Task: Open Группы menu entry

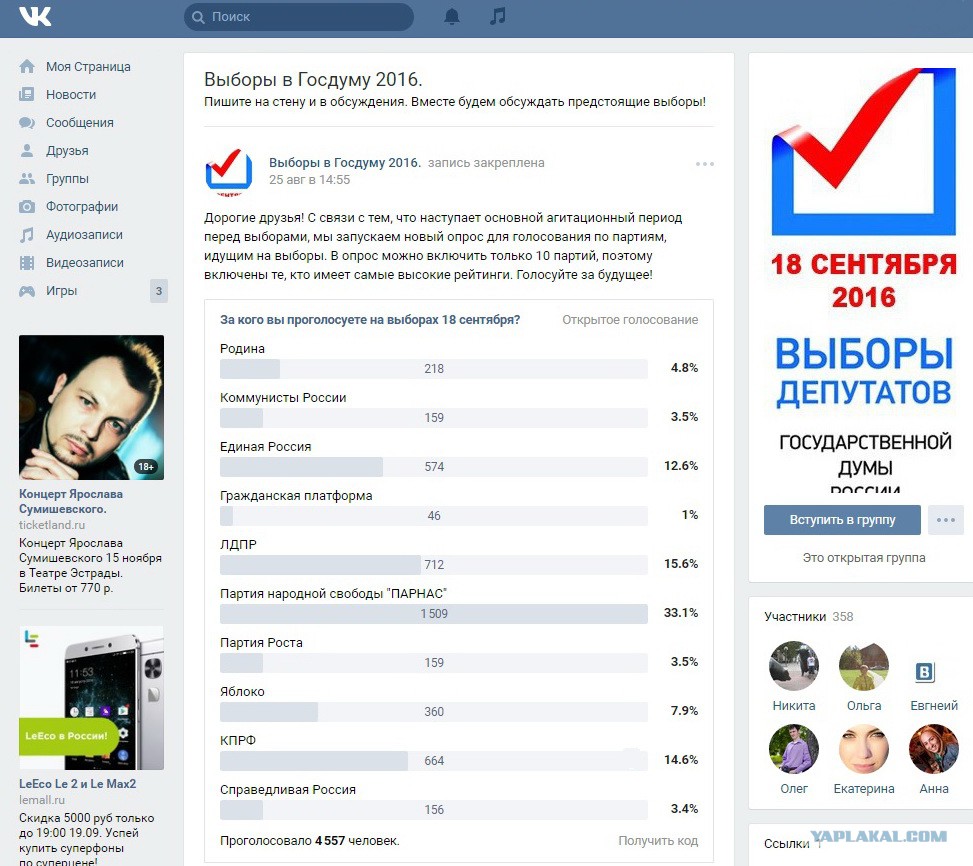Action: point(67,179)
